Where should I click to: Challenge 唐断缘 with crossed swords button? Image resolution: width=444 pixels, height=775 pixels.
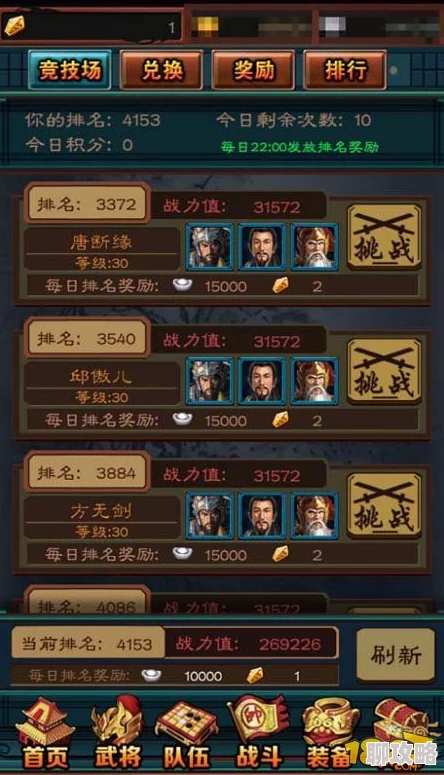pos(384,237)
